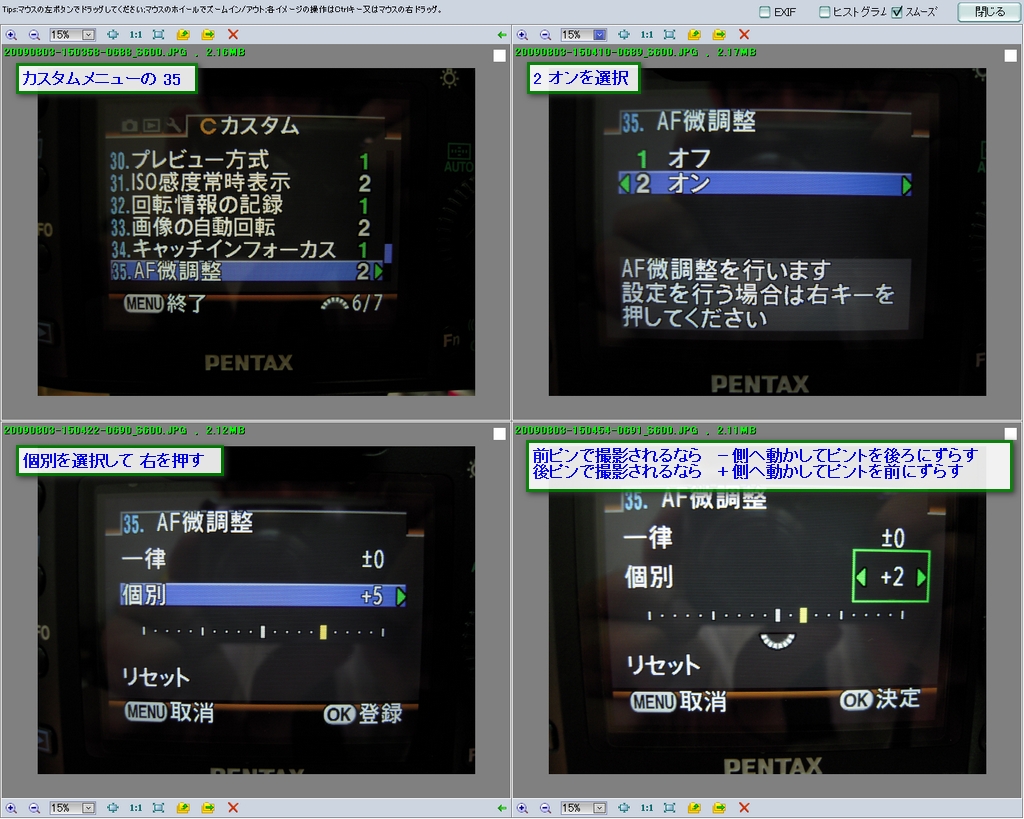Viewport: 1024px width, 819px height.
Task: Click the photo showing 個別 +5 highlighted
Action: tap(256, 610)
